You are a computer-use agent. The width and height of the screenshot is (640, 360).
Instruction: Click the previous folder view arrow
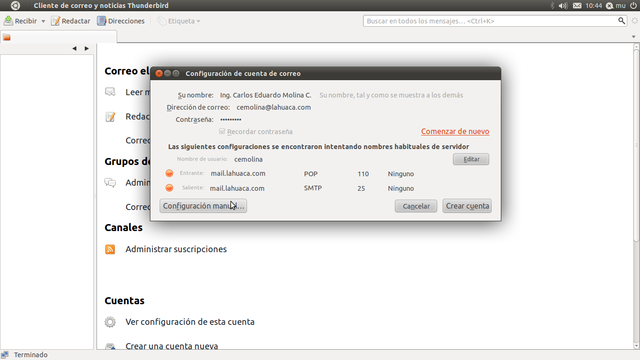point(74,48)
